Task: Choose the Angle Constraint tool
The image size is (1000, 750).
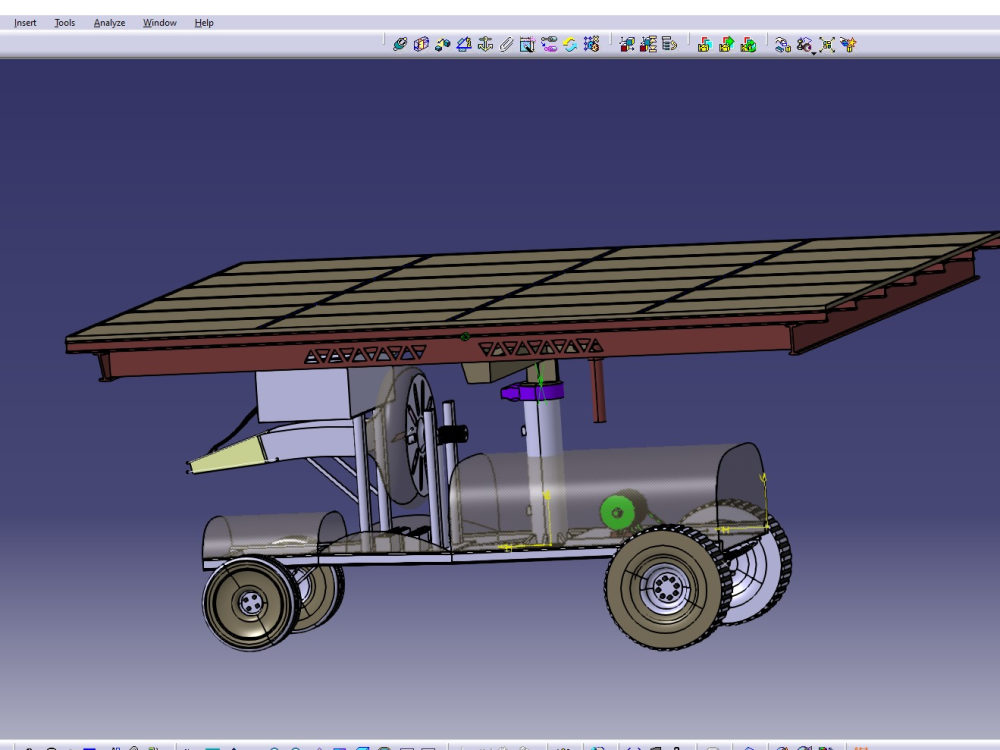Action: pyautogui.click(x=463, y=44)
